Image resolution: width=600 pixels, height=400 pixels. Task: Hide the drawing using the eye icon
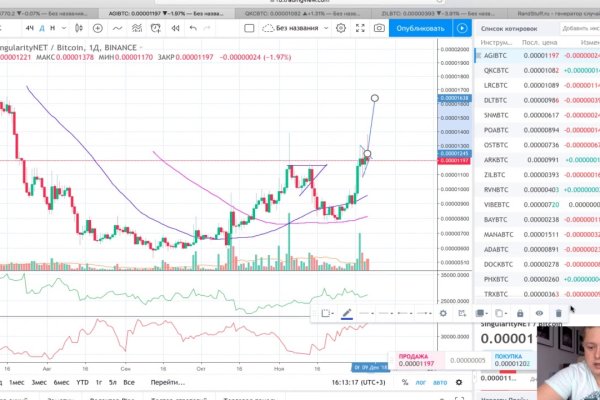tap(539, 313)
